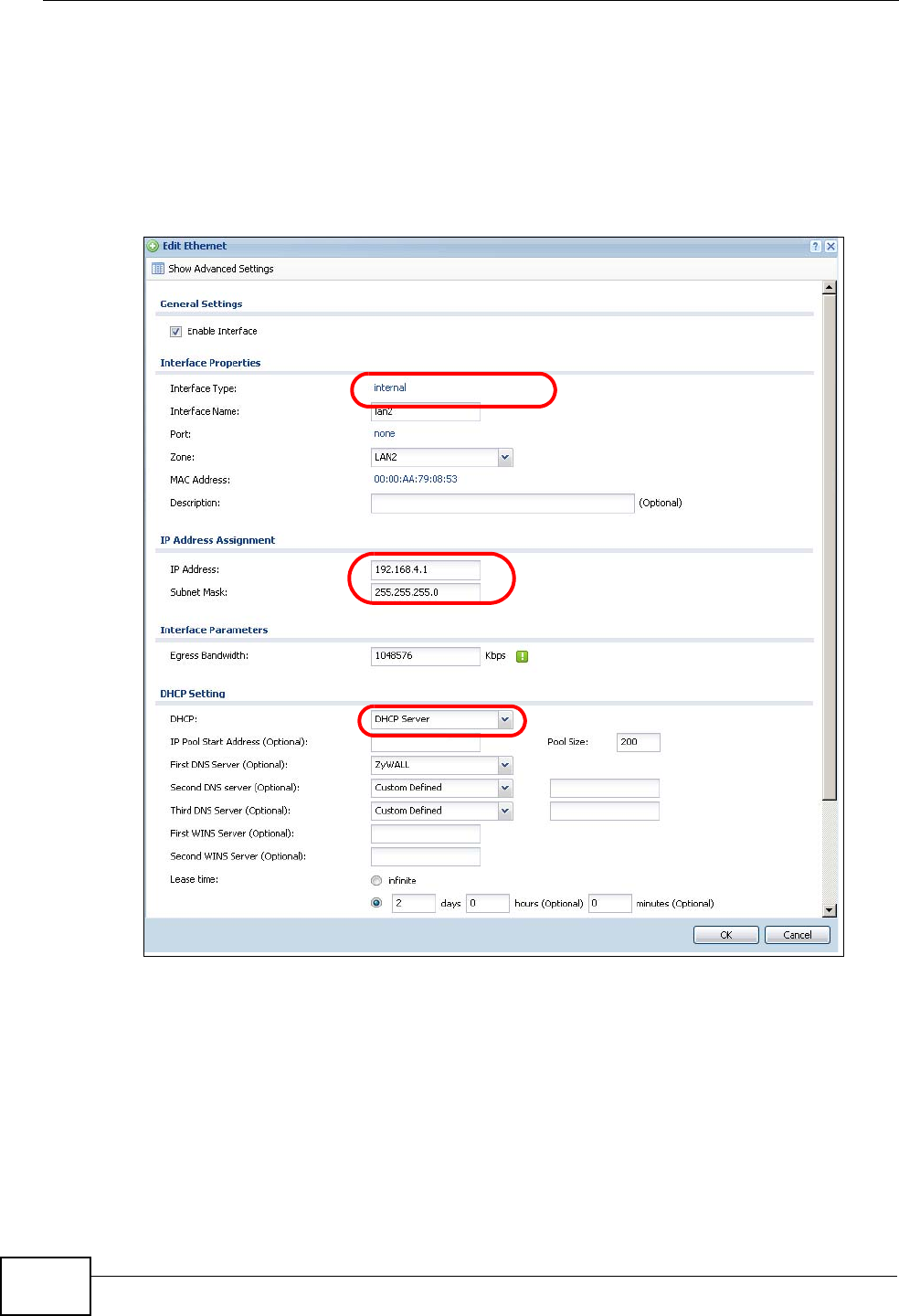Click the Interface Type value internal

pos(390,387)
